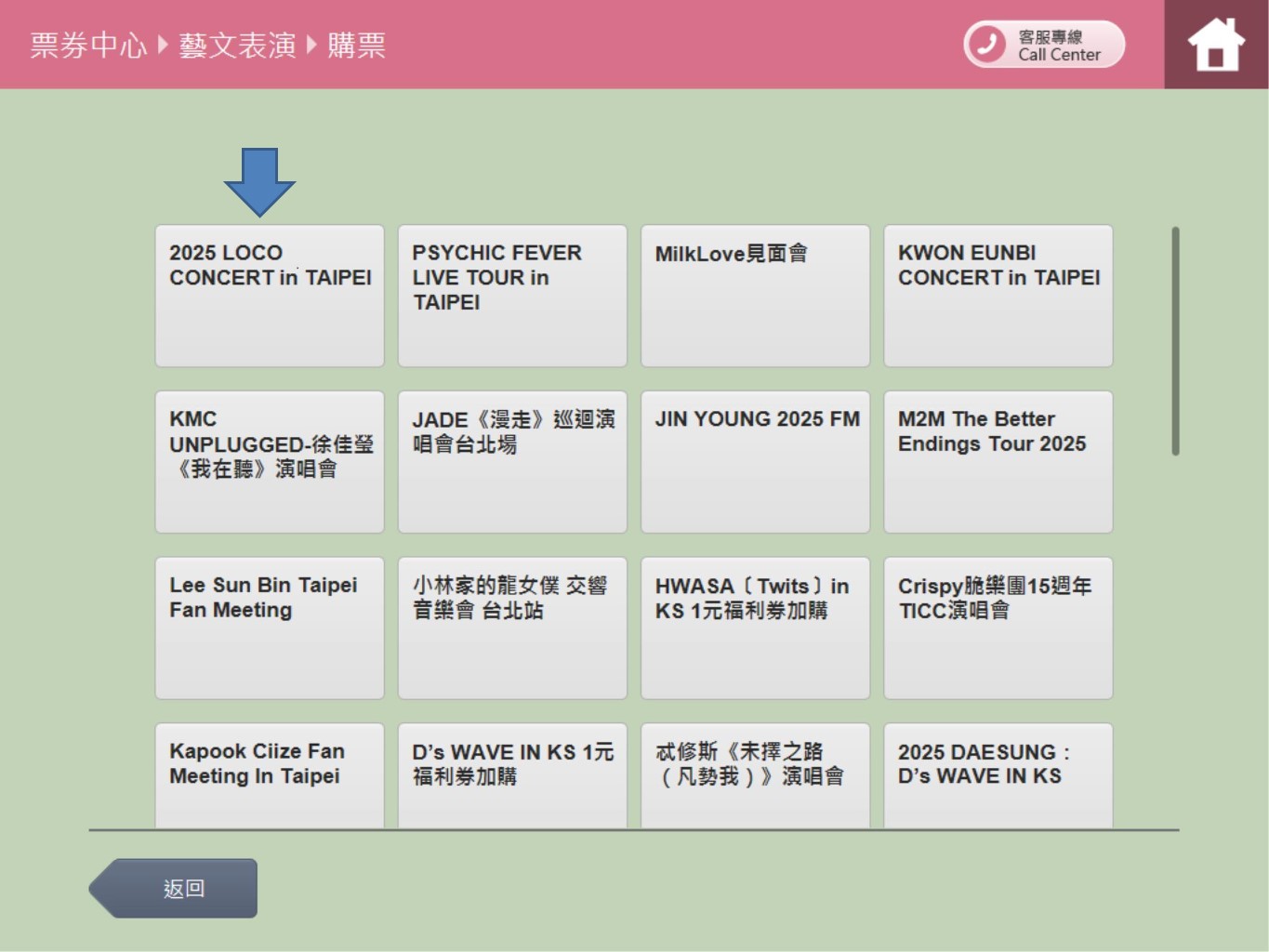Open 2025 DAESUNG : D's WAVE IN KS
1269x952 pixels.
tap(998, 774)
